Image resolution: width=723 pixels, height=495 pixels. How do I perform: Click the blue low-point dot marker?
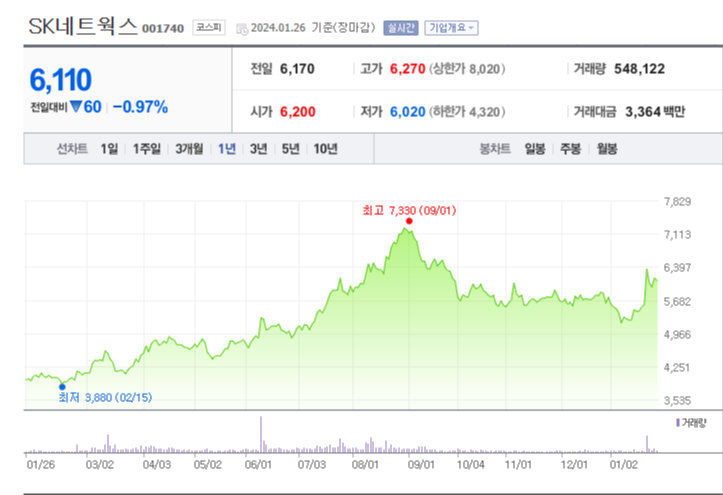coord(62,387)
